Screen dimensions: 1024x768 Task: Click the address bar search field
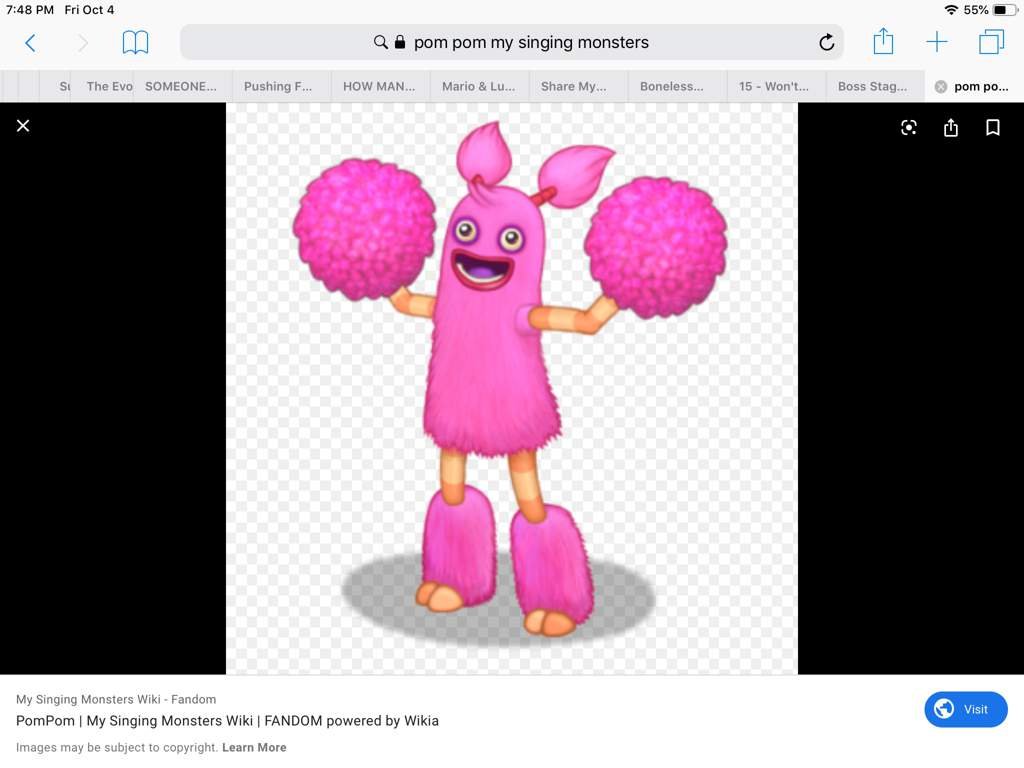(530, 42)
